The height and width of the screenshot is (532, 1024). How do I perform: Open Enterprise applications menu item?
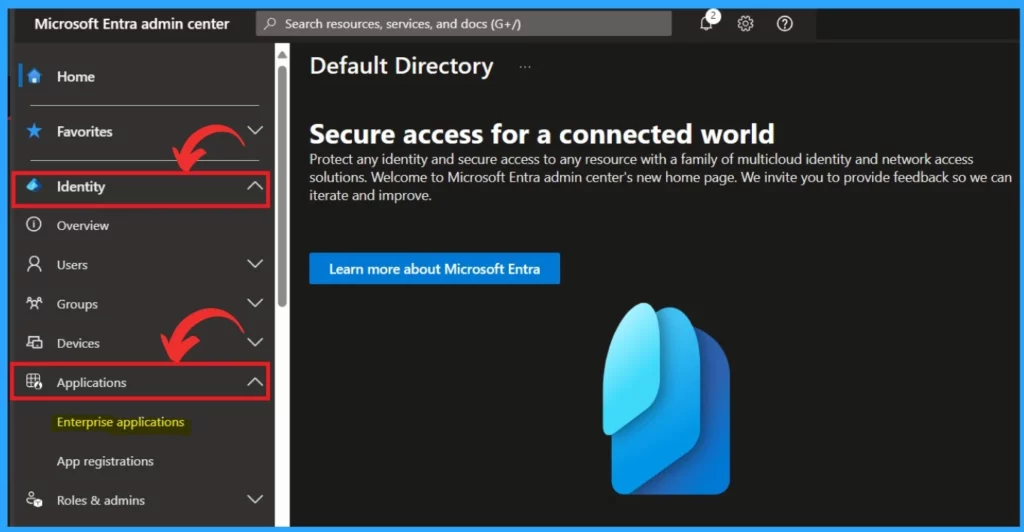click(121, 422)
